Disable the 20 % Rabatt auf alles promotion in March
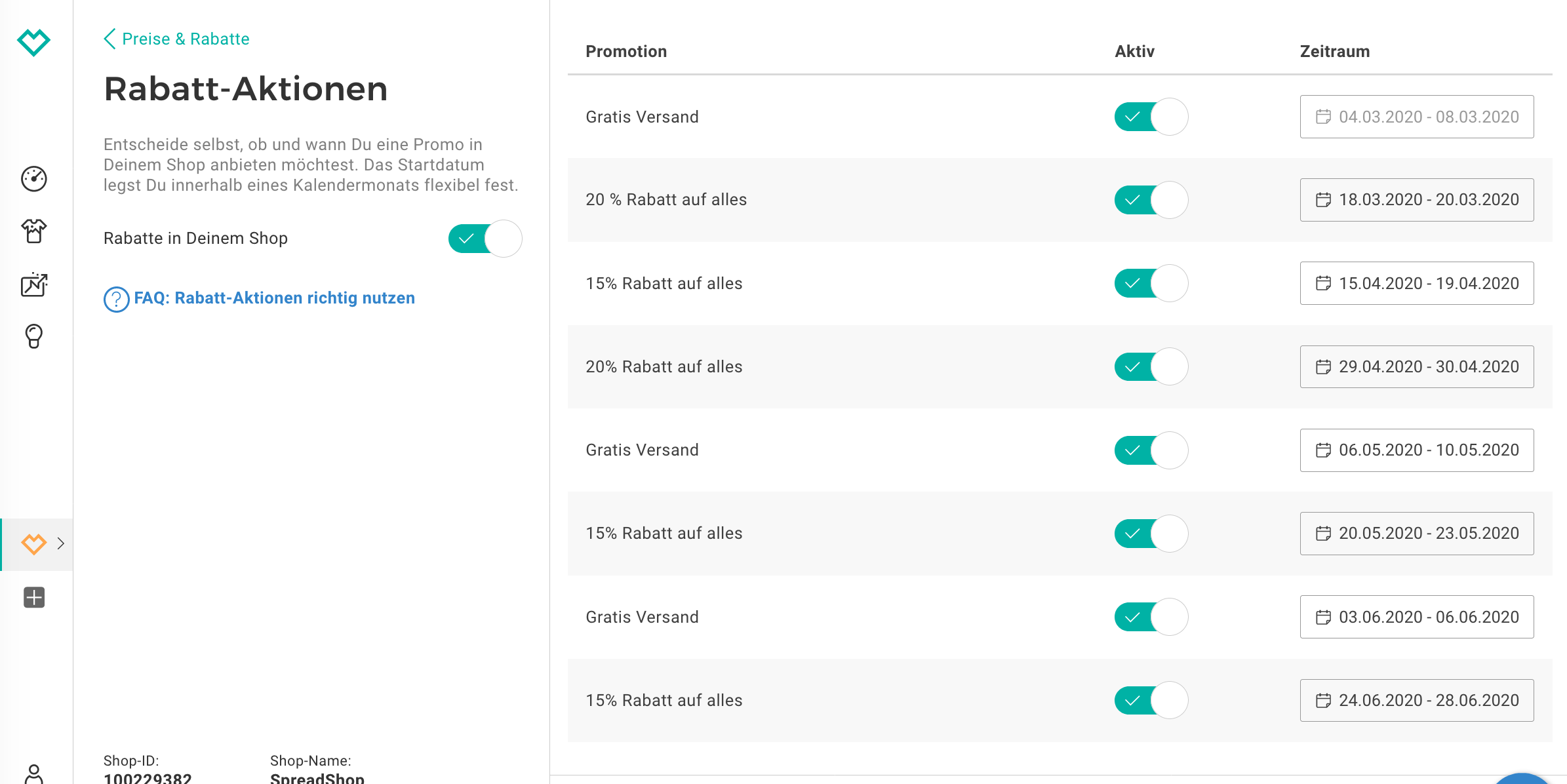 click(x=1151, y=200)
